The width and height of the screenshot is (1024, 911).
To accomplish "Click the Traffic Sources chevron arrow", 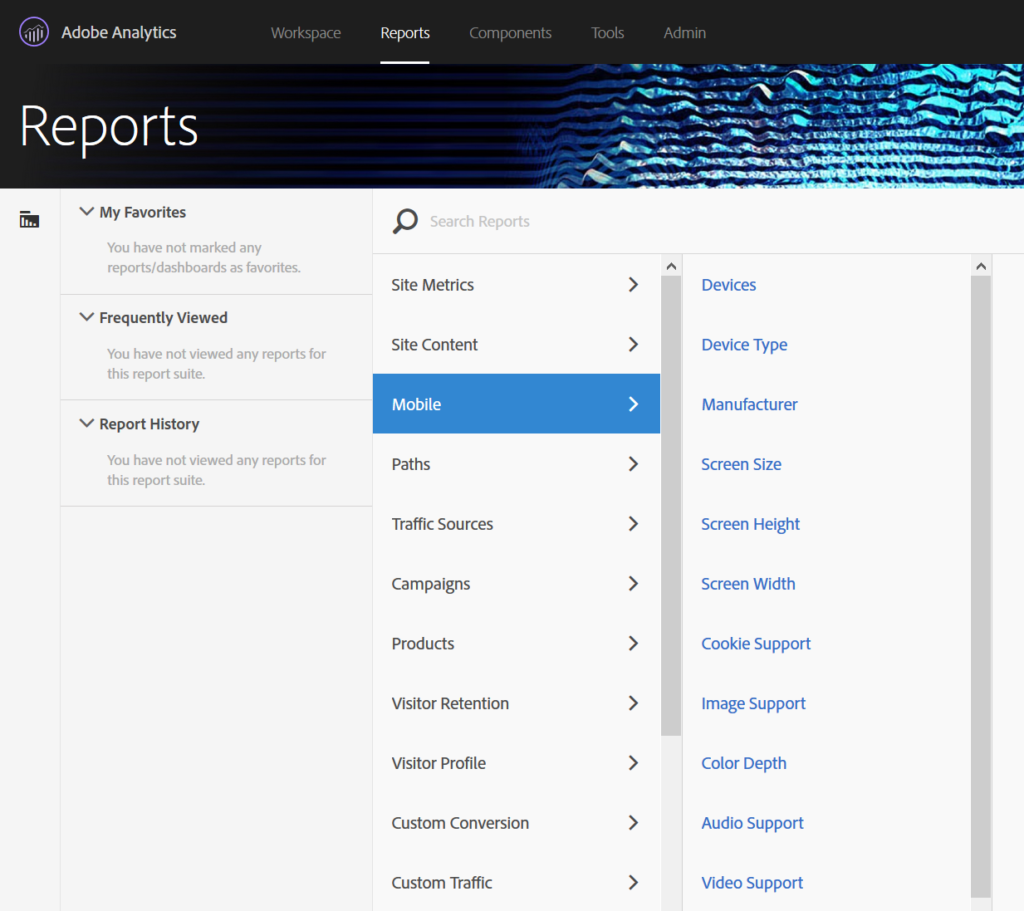I will tap(633, 524).
